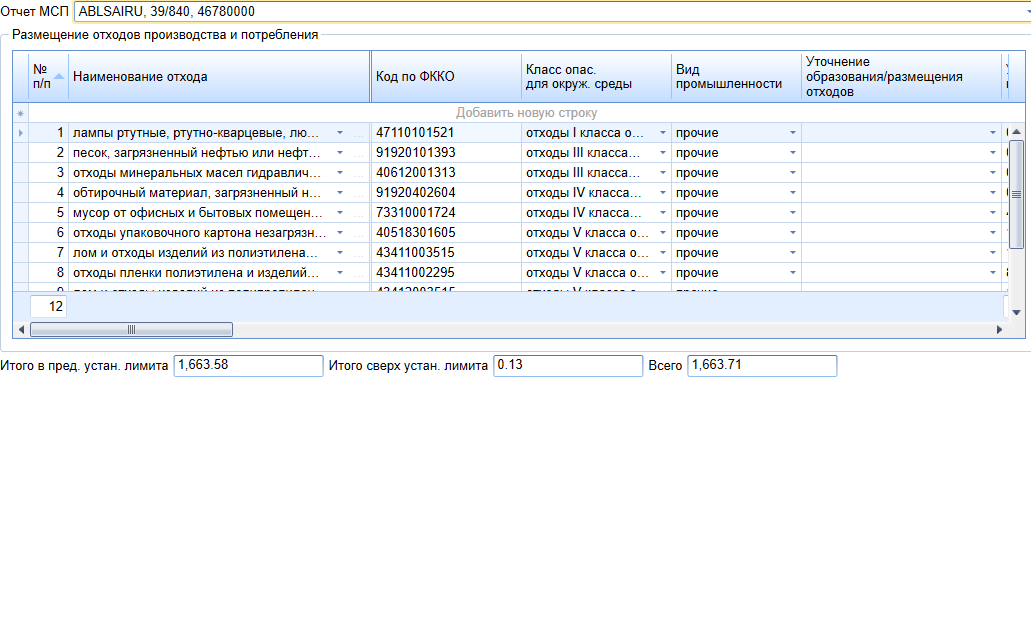
Task: Click vertical scrollbar down arrow
Action: tap(1016, 312)
